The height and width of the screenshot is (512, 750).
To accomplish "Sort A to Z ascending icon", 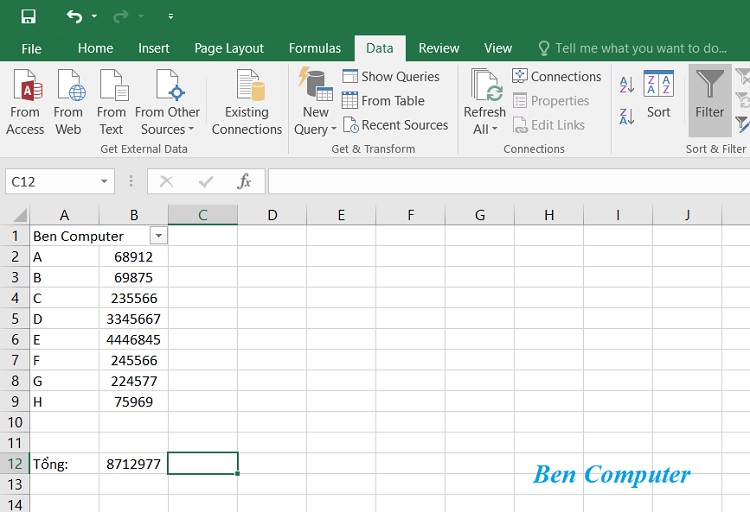I will click(x=627, y=85).
